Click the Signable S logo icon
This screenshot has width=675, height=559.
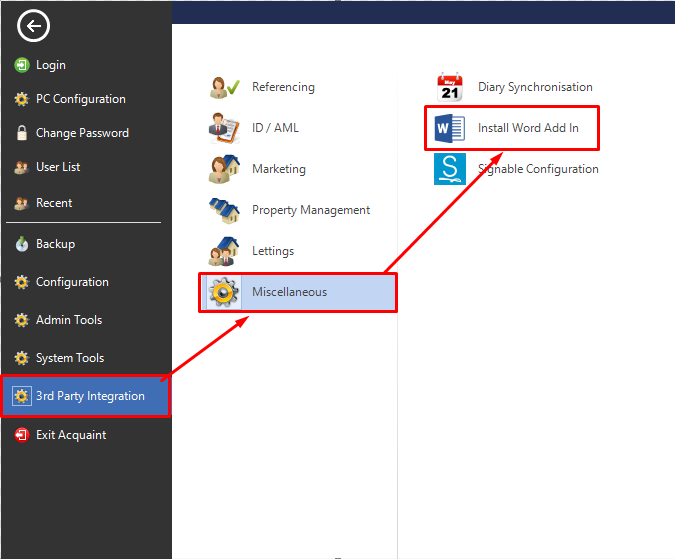450,169
